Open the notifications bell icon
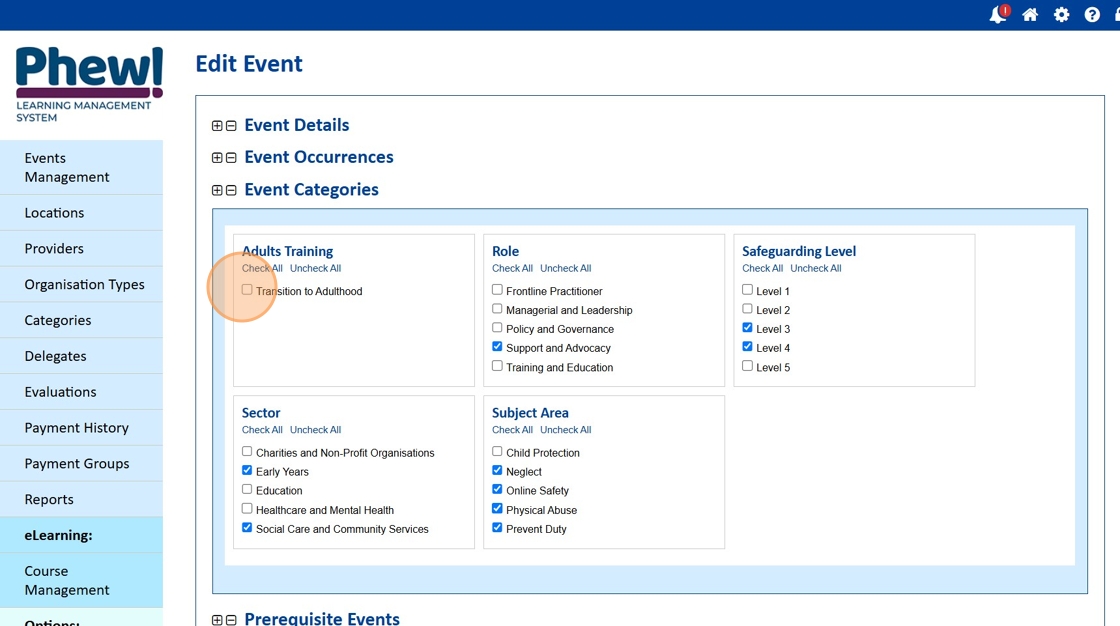Screen dimensions: 1120x626 [997, 15]
